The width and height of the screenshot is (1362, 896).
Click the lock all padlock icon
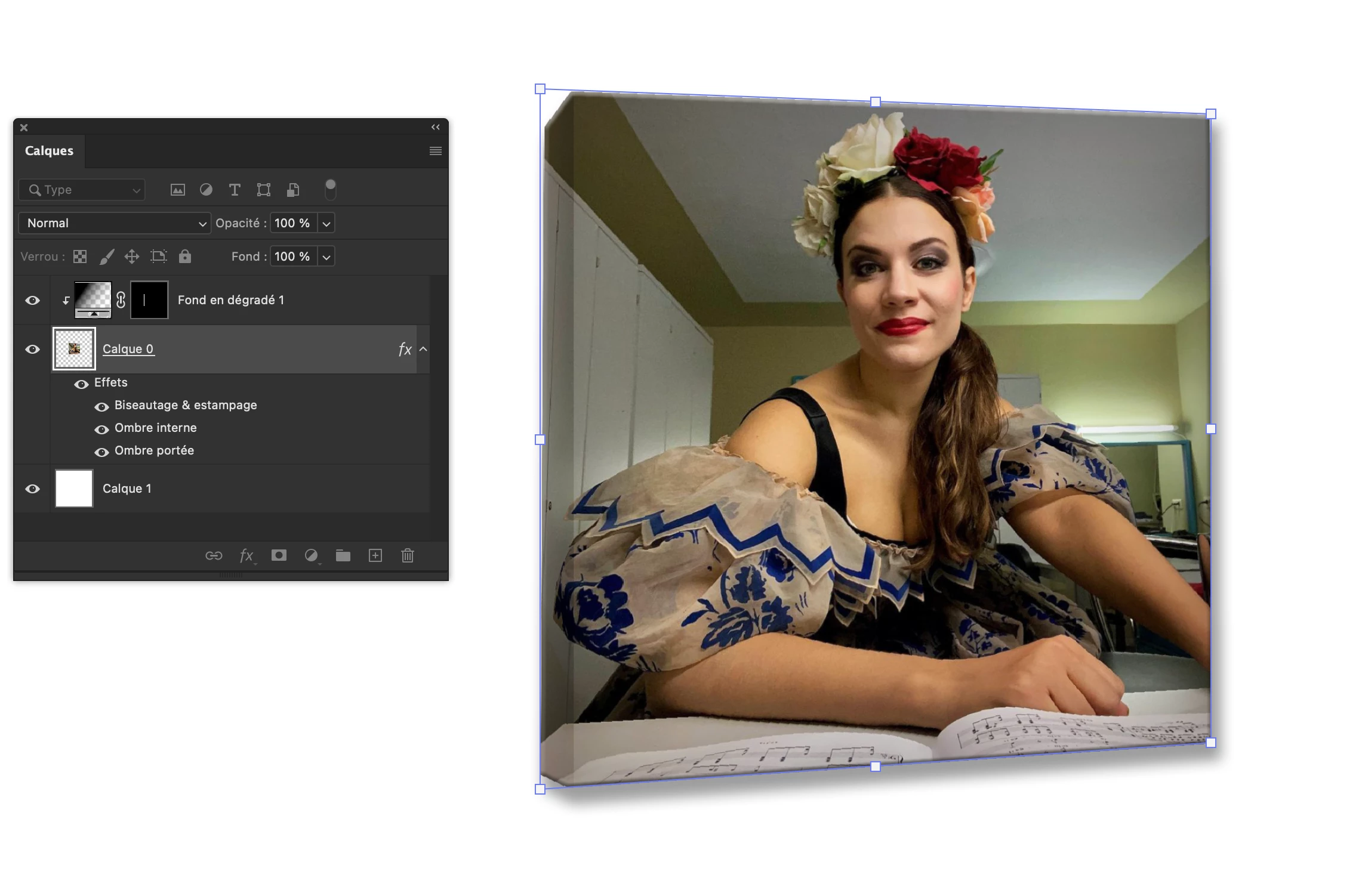pos(185,257)
